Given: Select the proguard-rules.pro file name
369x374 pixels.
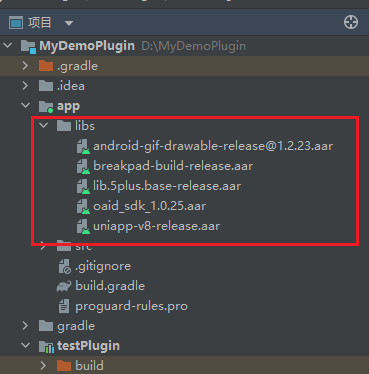Looking at the screenshot, I should point(132,306).
